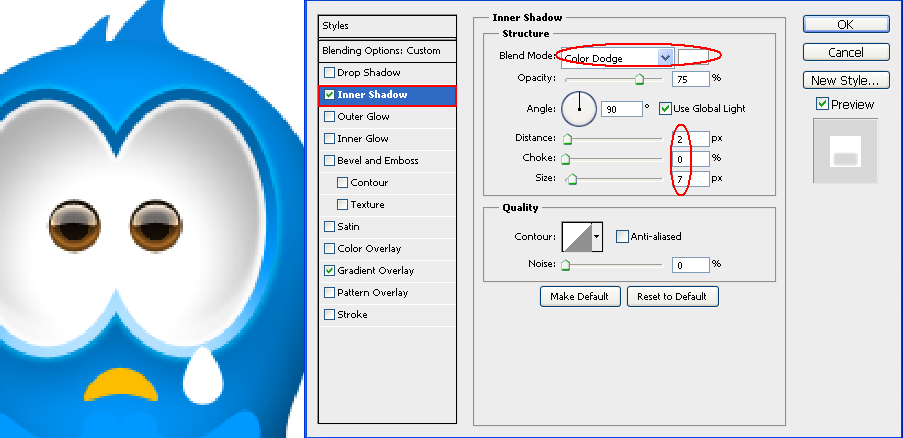Enable the Inner Glow checkbox
903x438 pixels.
click(329, 139)
